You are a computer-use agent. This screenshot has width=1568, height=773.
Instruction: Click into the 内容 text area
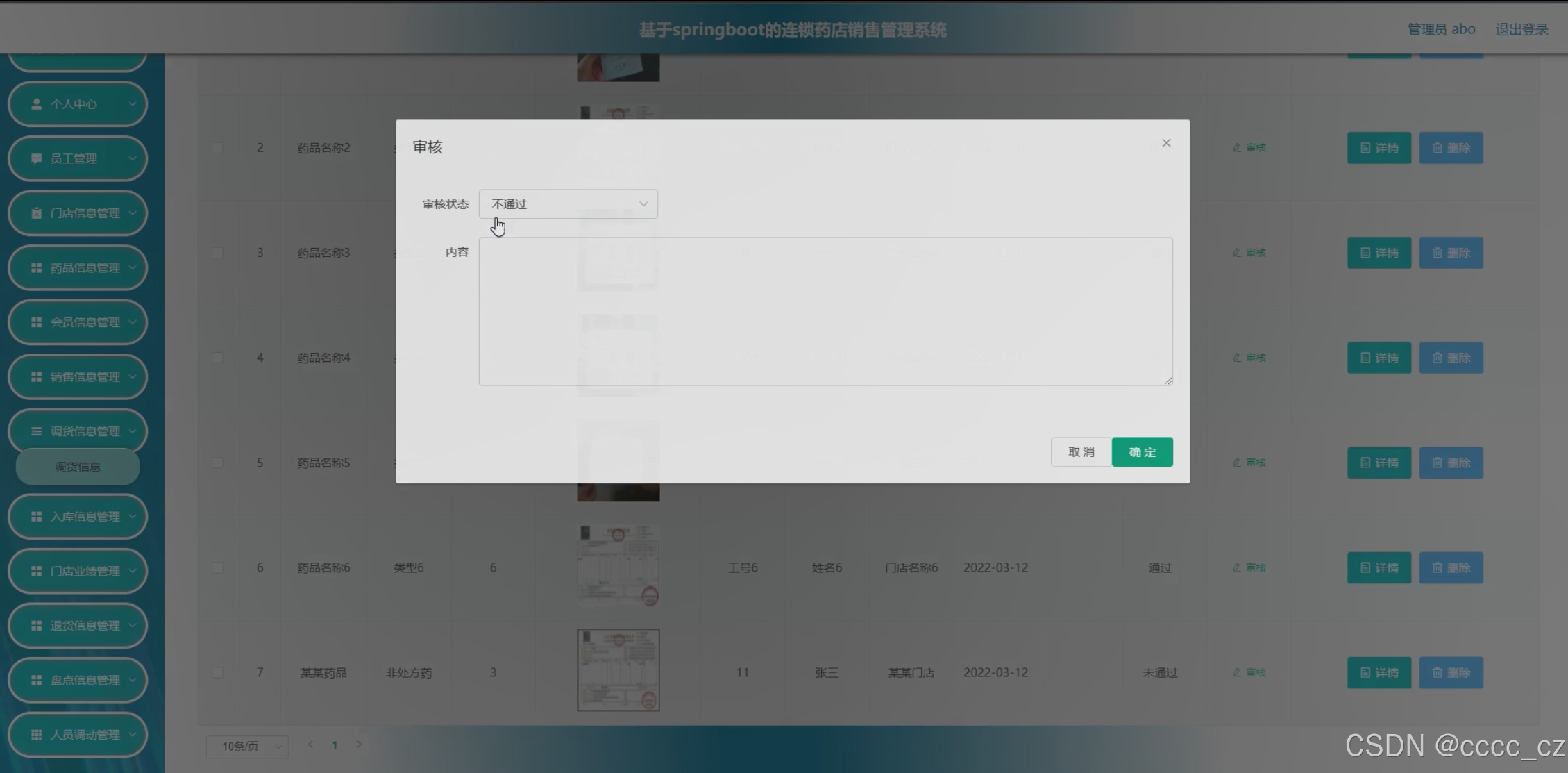point(825,311)
